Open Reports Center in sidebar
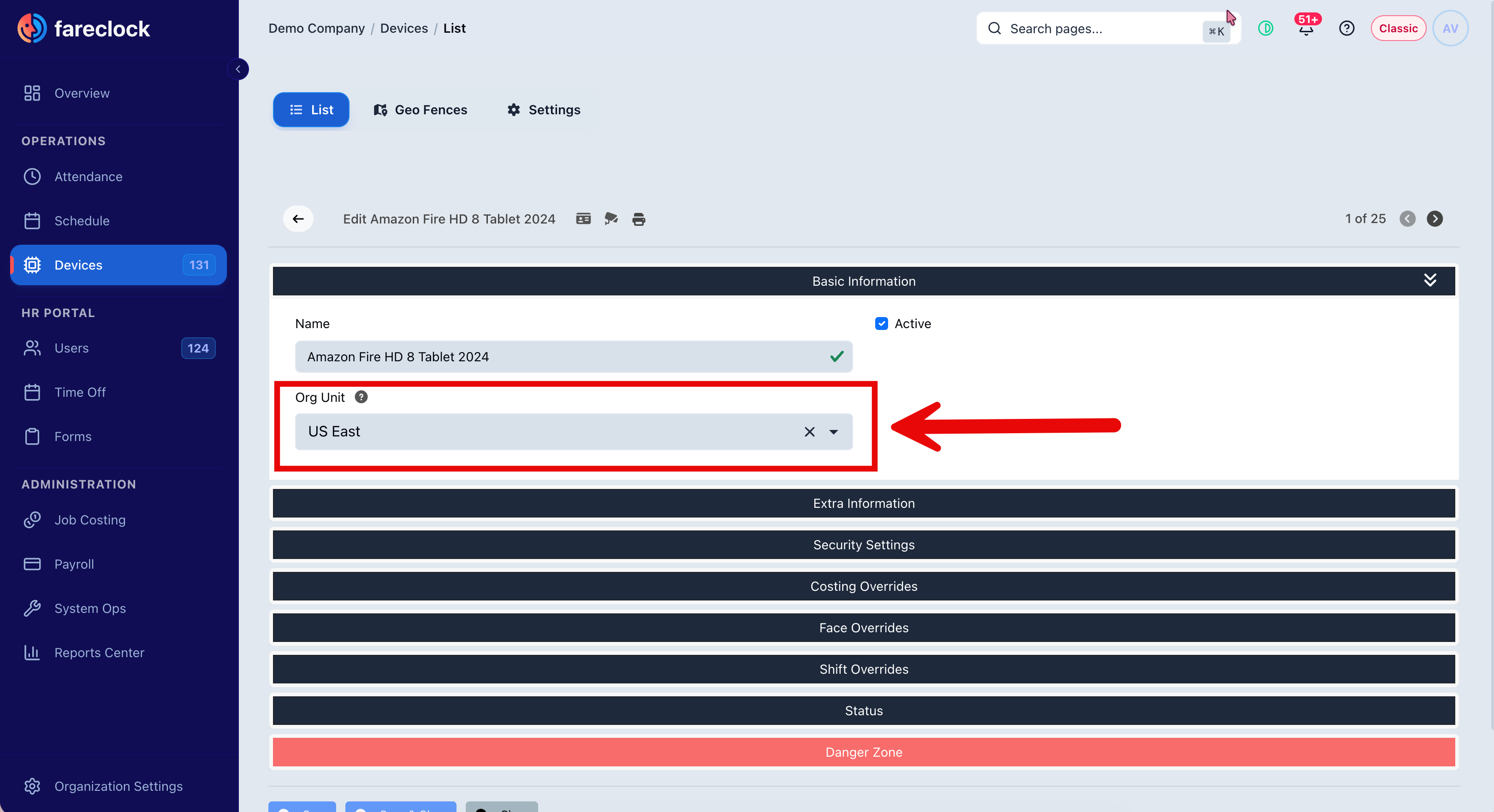The width and height of the screenshot is (1494, 812). click(99, 653)
